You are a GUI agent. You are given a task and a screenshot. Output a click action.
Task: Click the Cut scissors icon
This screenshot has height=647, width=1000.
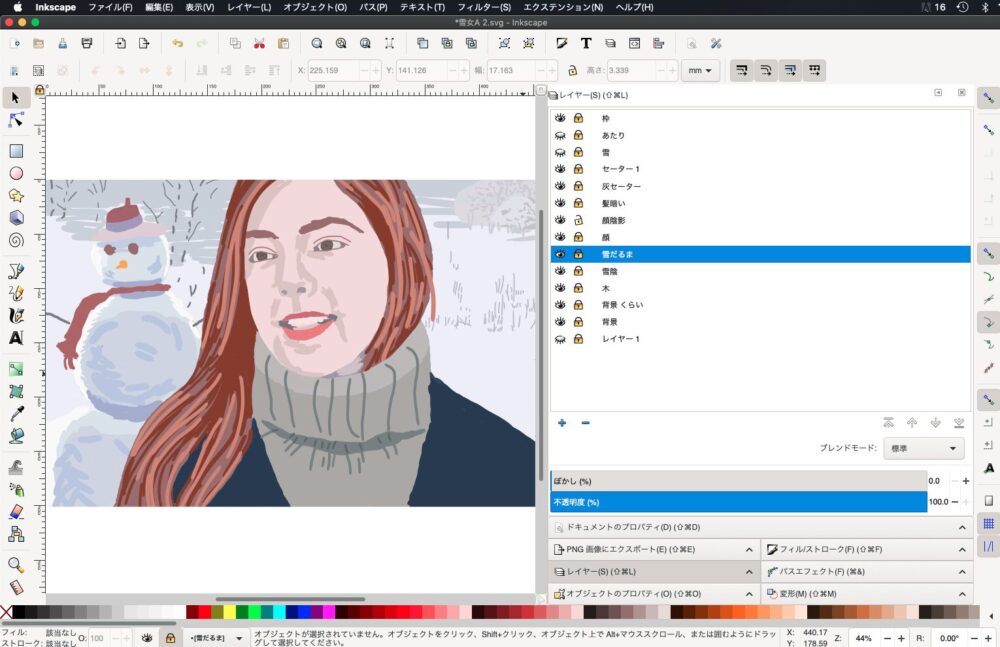tap(259, 43)
